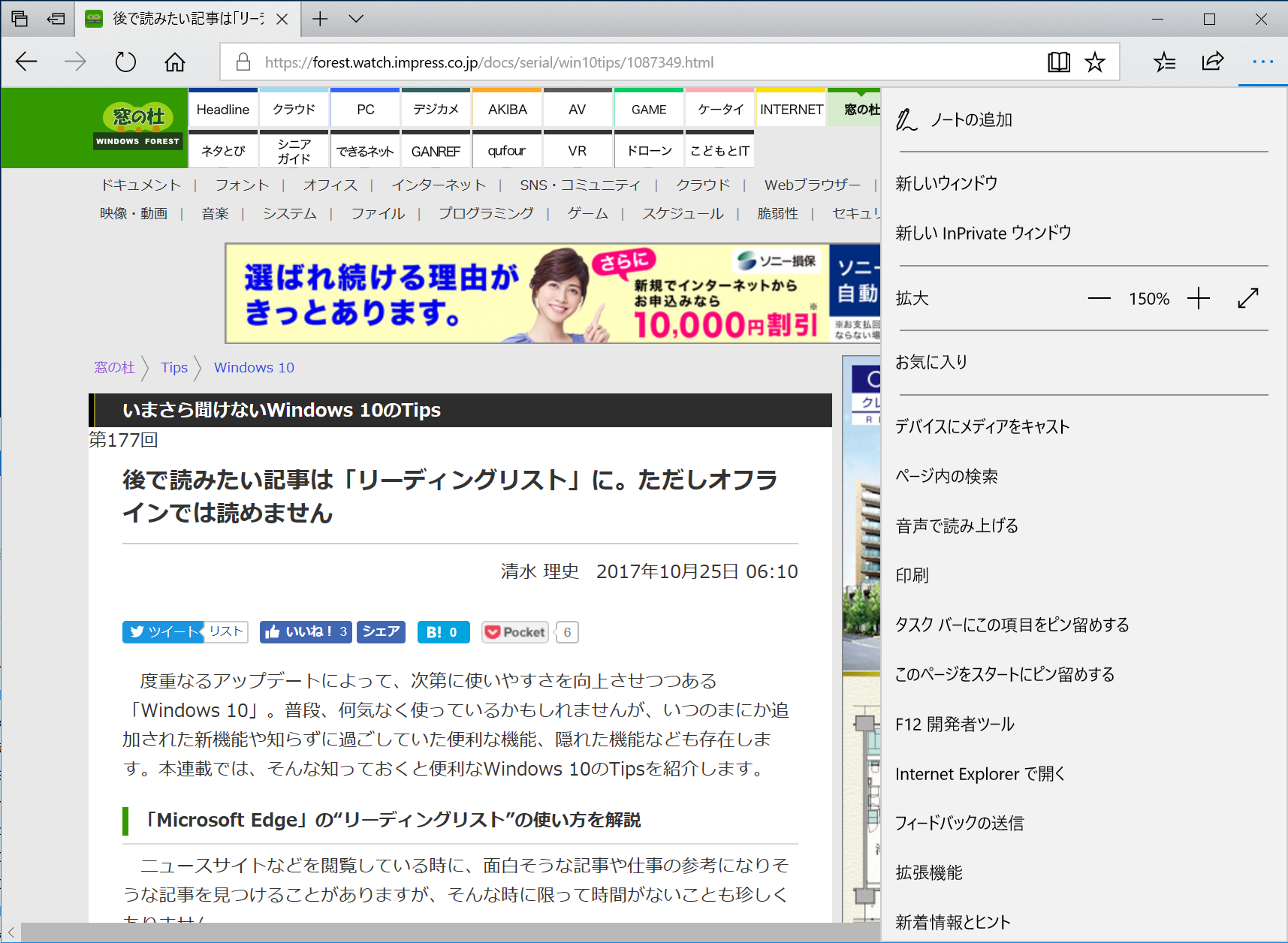This screenshot has width=1288, height=943.
Task: Open the tab list chevron dropdown
Action: coord(355,19)
